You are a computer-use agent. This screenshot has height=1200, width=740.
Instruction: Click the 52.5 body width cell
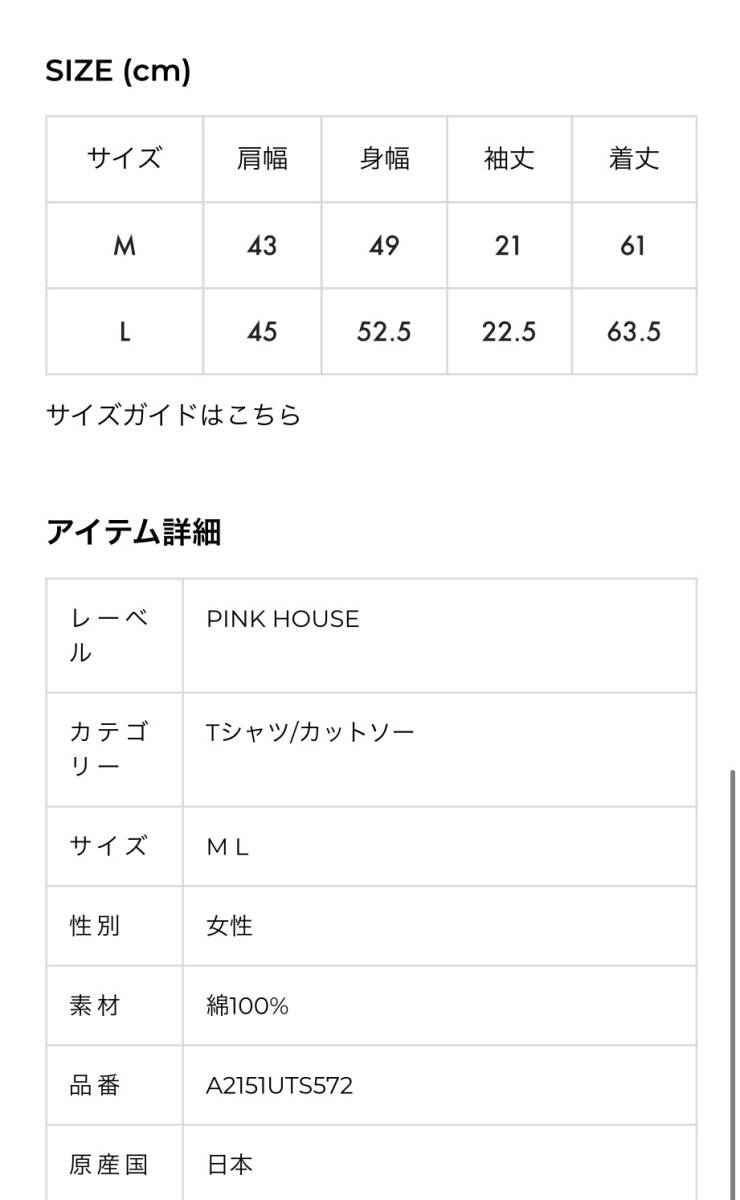(x=384, y=332)
